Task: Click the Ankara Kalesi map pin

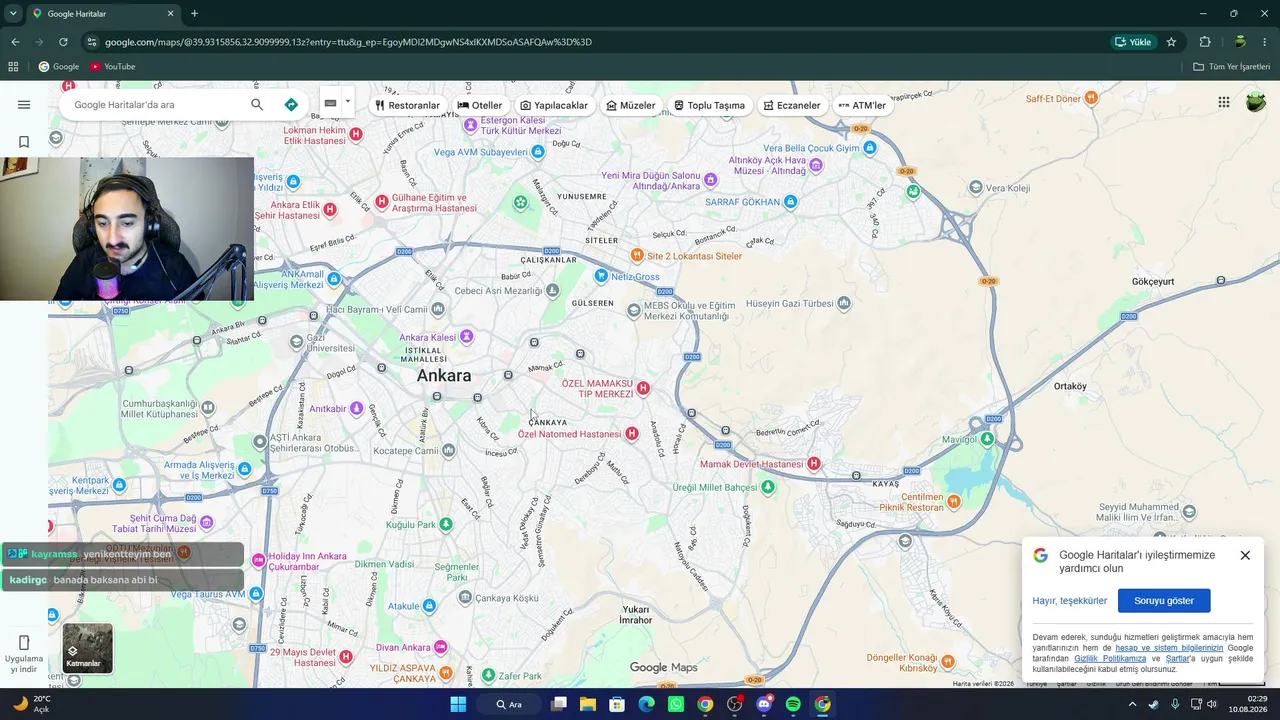Action: tap(466, 337)
